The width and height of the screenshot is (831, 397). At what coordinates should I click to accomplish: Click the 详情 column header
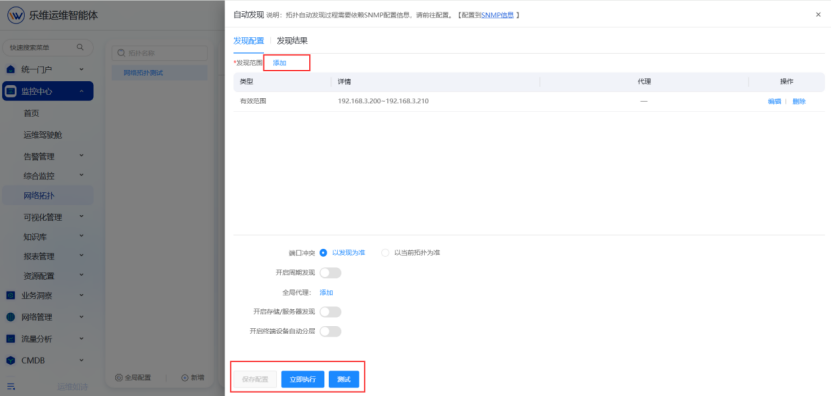click(x=344, y=82)
